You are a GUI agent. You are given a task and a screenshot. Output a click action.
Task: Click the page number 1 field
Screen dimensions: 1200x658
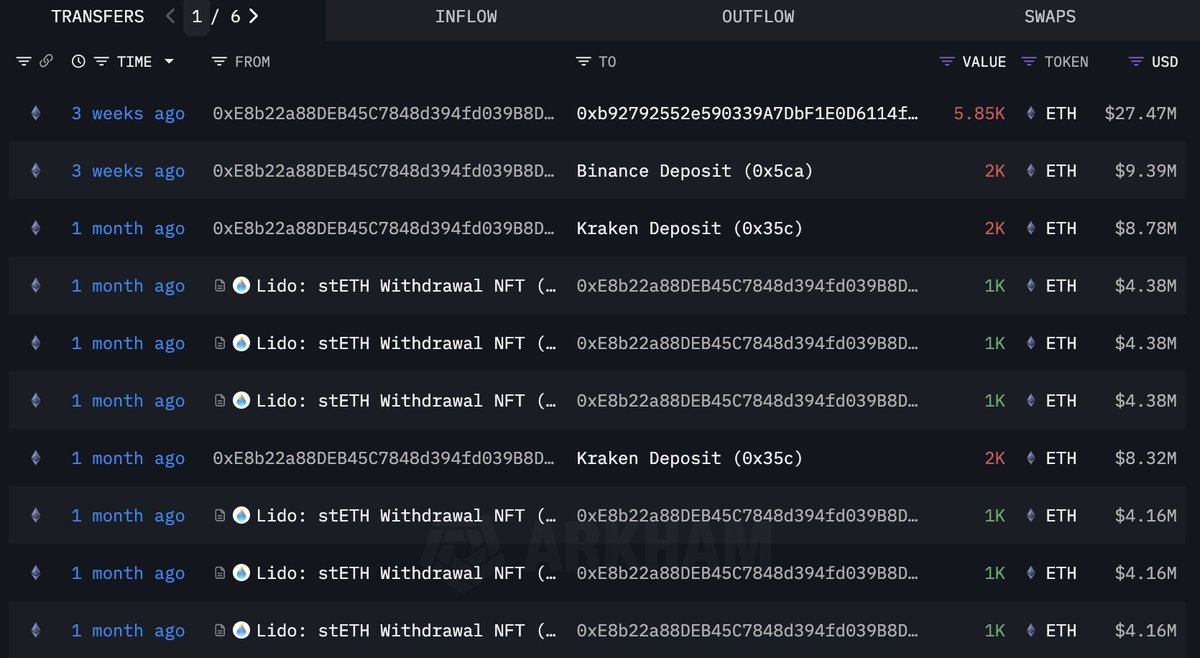197,17
